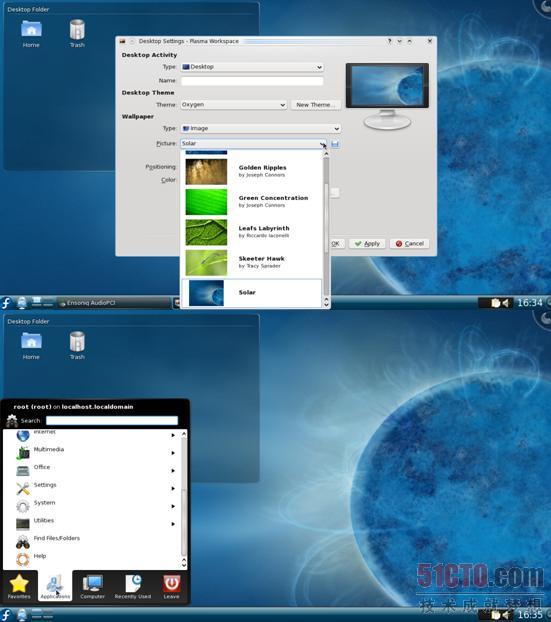Expand the Office submenu arrow
551x622 pixels.
(x=173, y=471)
